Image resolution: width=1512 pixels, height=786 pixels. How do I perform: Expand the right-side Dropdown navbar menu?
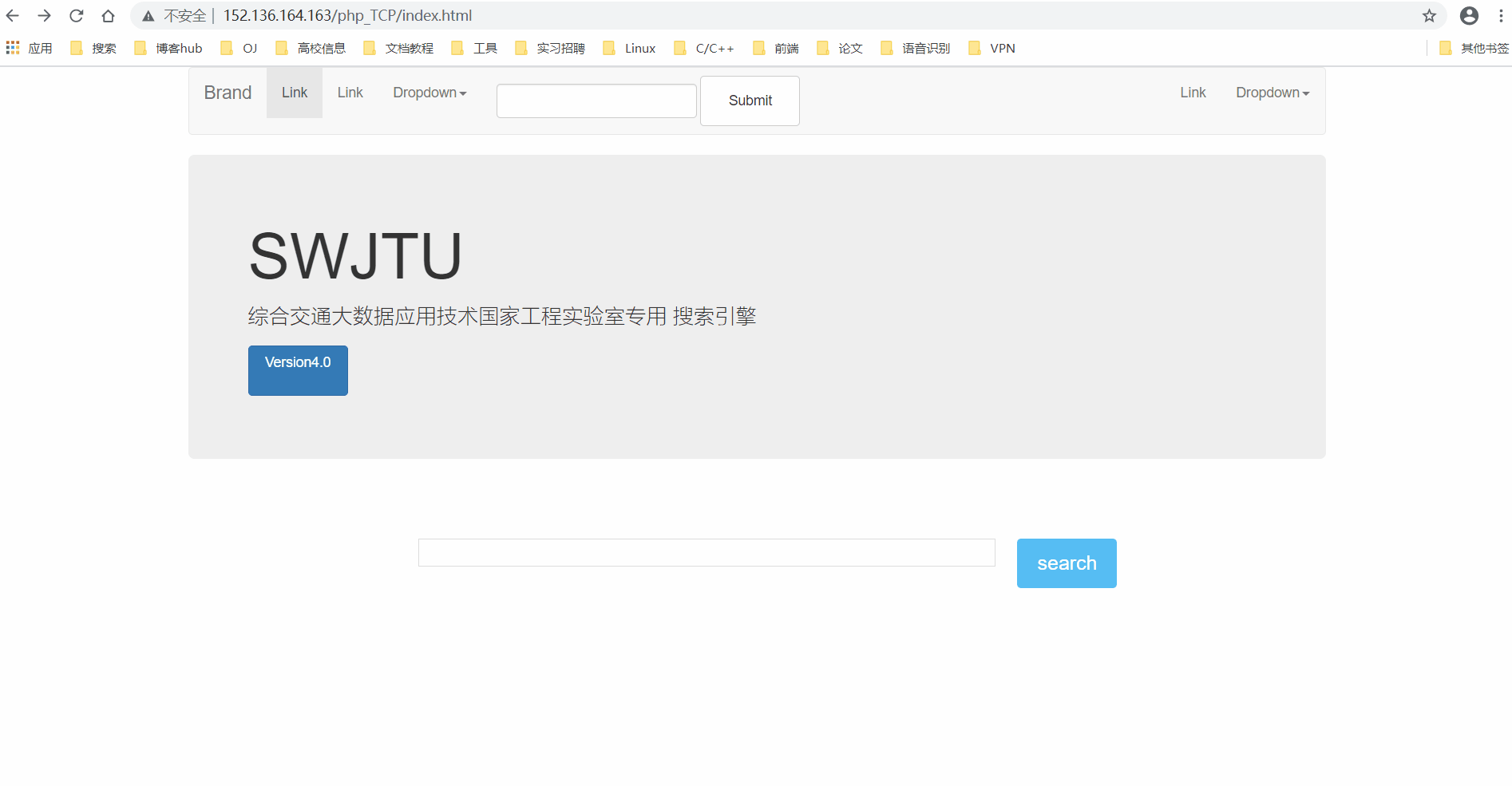click(x=1273, y=93)
